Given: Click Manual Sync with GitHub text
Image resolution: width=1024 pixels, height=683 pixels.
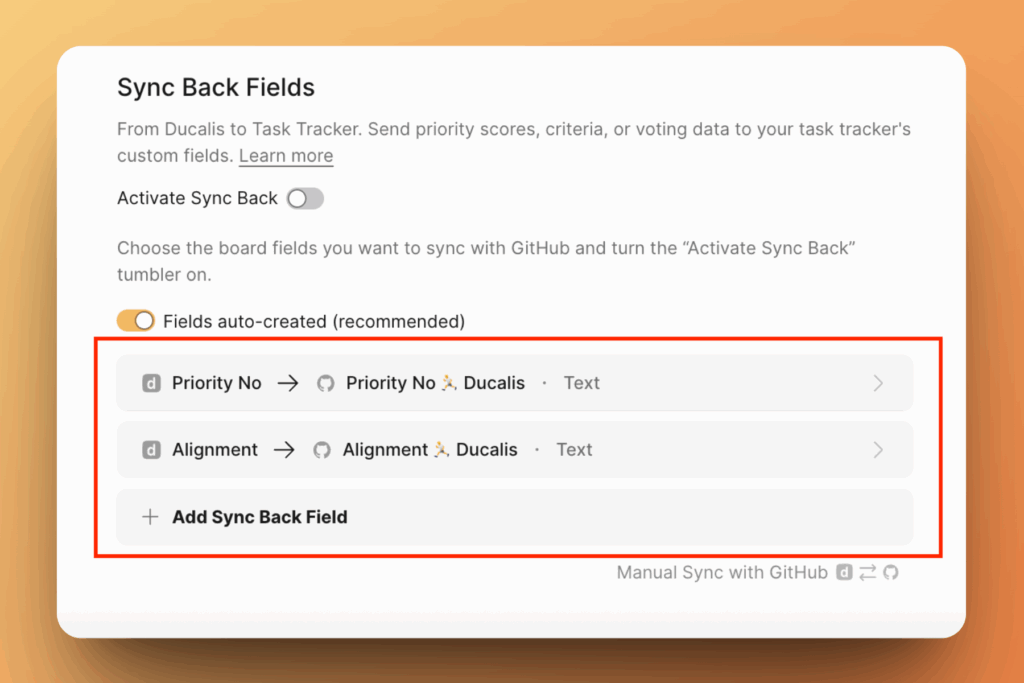Looking at the screenshot, I should (x=722, y=573).
